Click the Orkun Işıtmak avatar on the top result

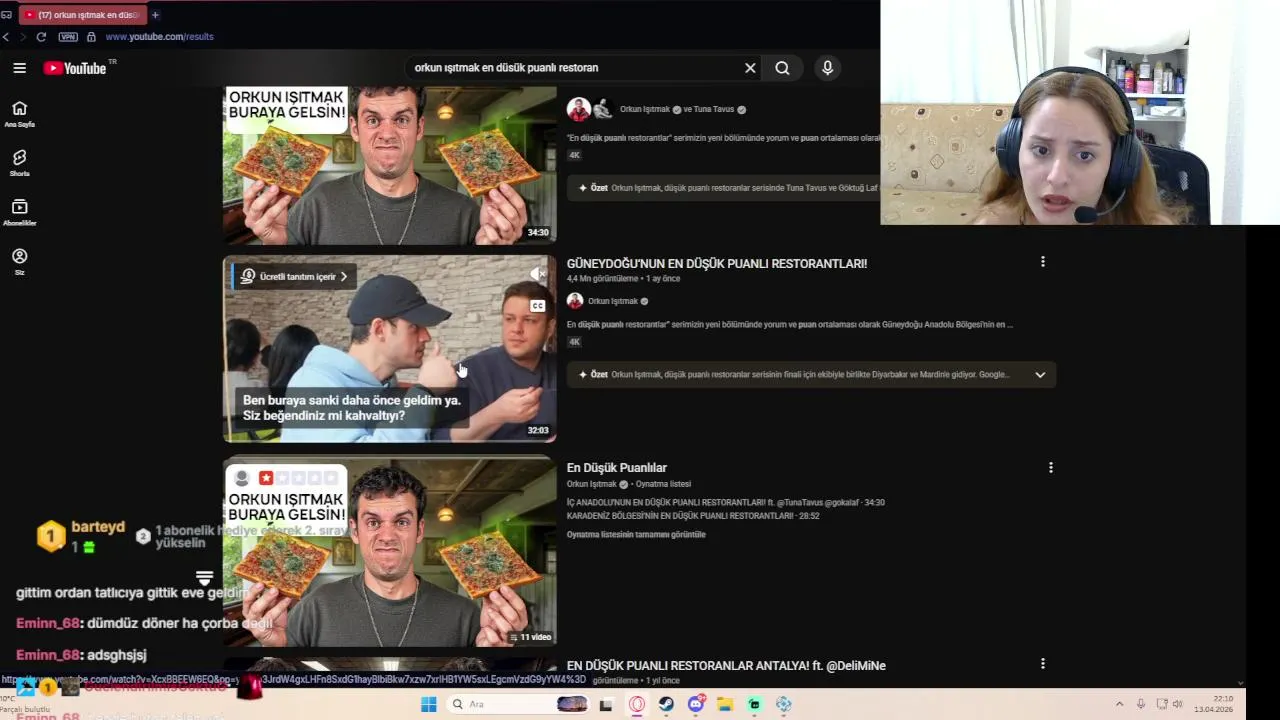[x=578, y=109]
